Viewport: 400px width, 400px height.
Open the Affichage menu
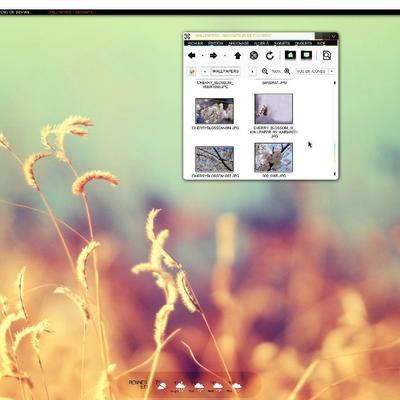pyautogui.click(x=238, y=43)
